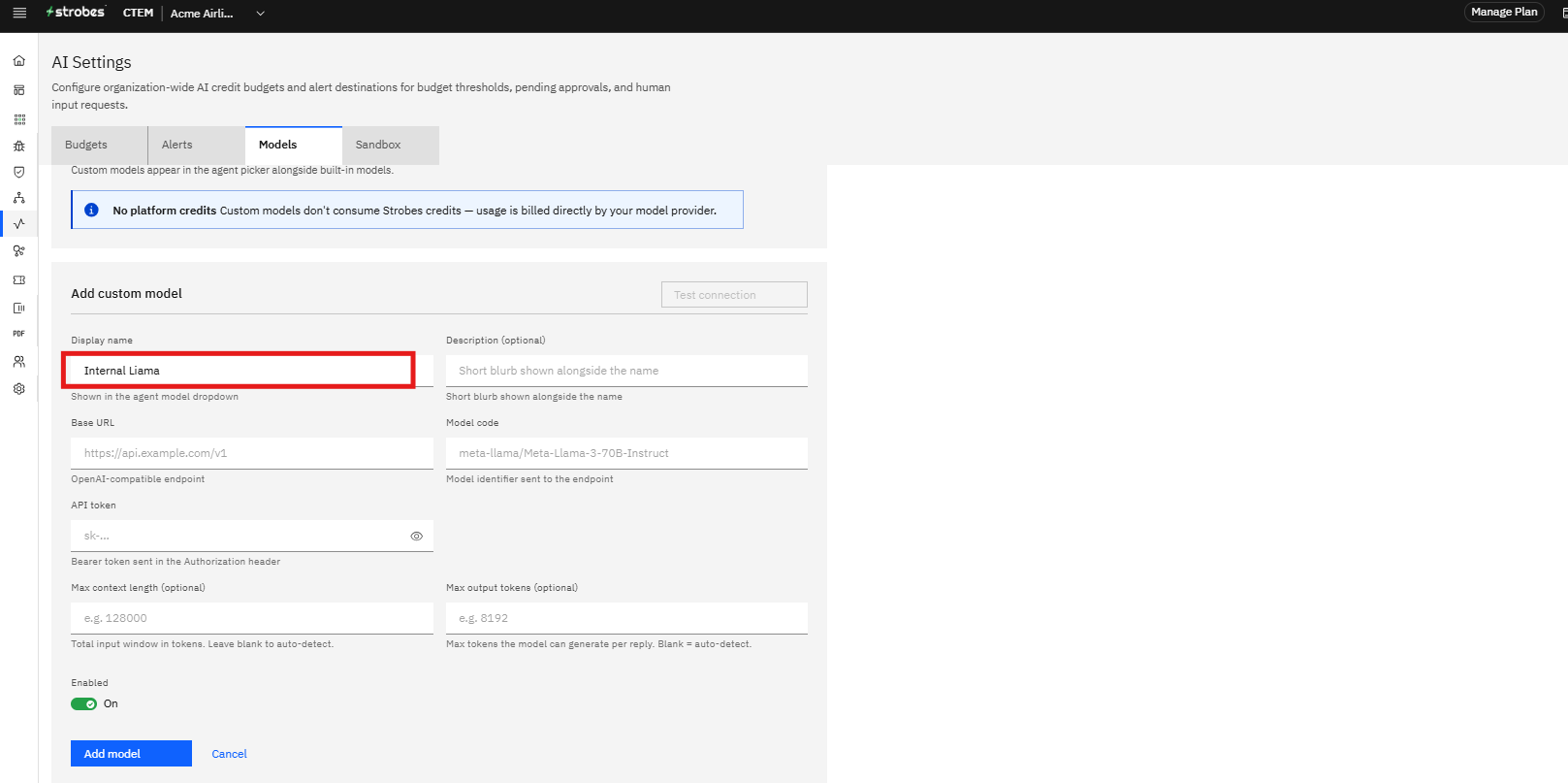1568x783 pixels.
Task: Click the 'Shown in the agent model dropdown' hint
Action: click(154, 397)
